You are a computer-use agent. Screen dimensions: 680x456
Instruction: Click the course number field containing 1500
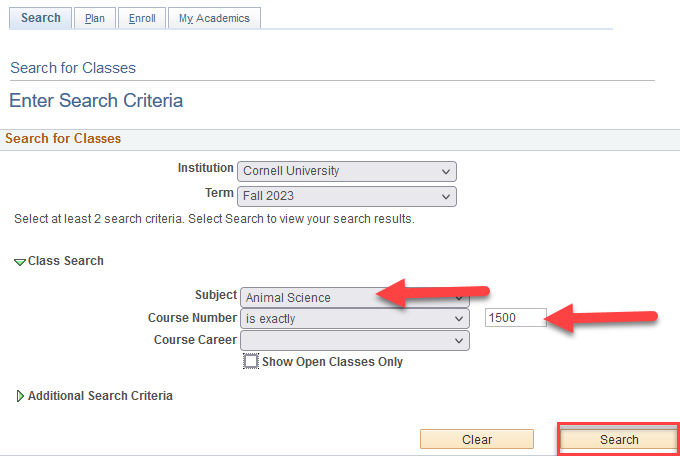click(515, 318)
